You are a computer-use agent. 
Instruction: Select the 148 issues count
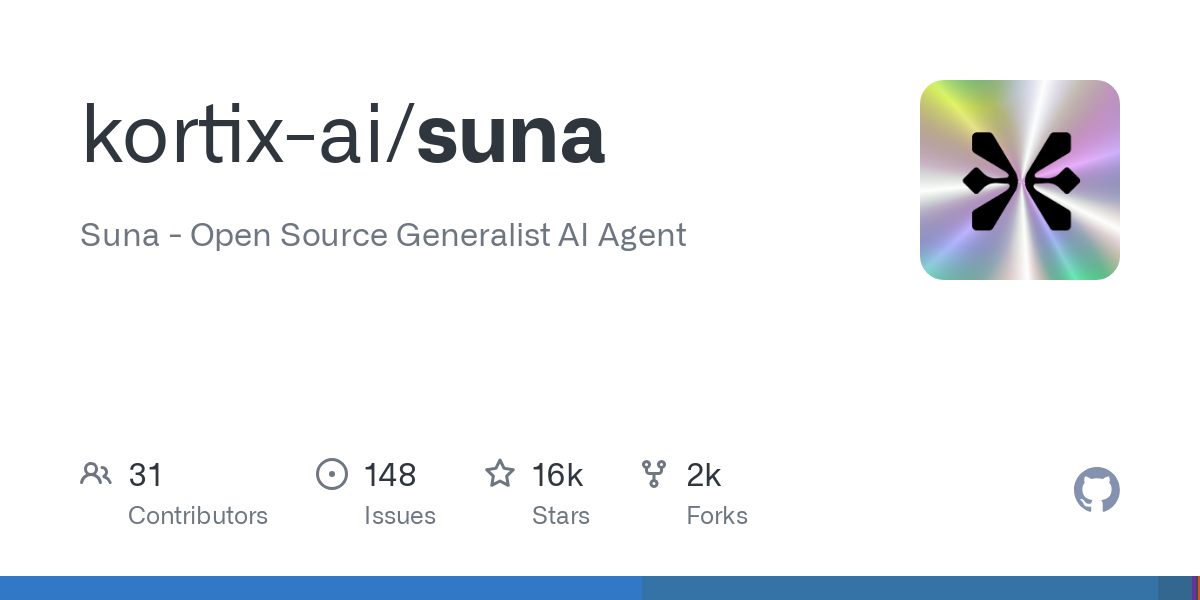[x=390, y=474]
